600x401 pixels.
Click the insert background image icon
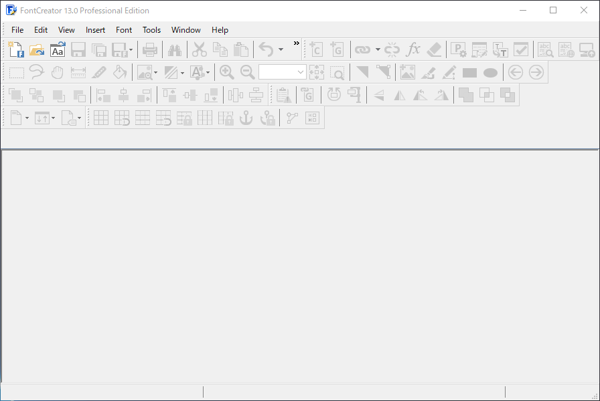point(407,72)
